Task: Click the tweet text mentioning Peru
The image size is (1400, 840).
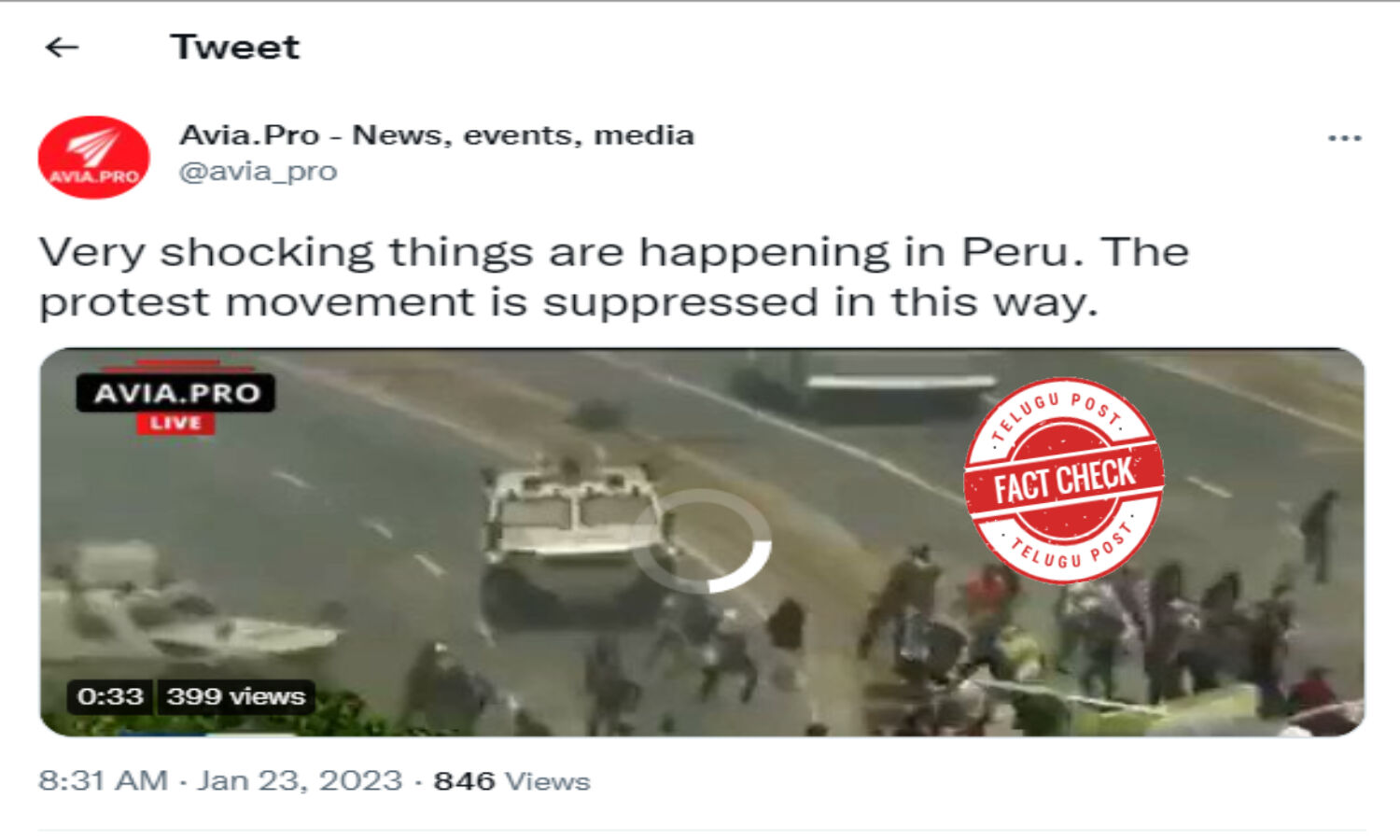Action: [x=614, y=276]
